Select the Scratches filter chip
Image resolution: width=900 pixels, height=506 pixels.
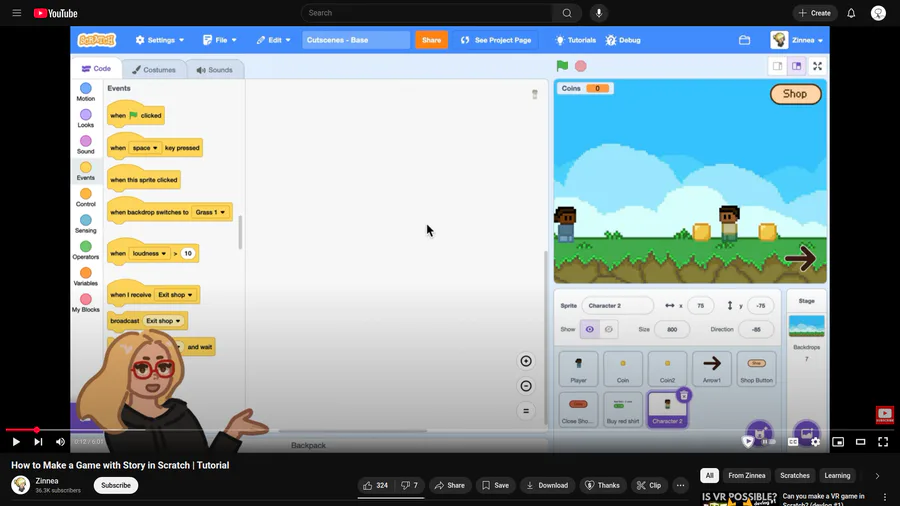pos(795,476)
